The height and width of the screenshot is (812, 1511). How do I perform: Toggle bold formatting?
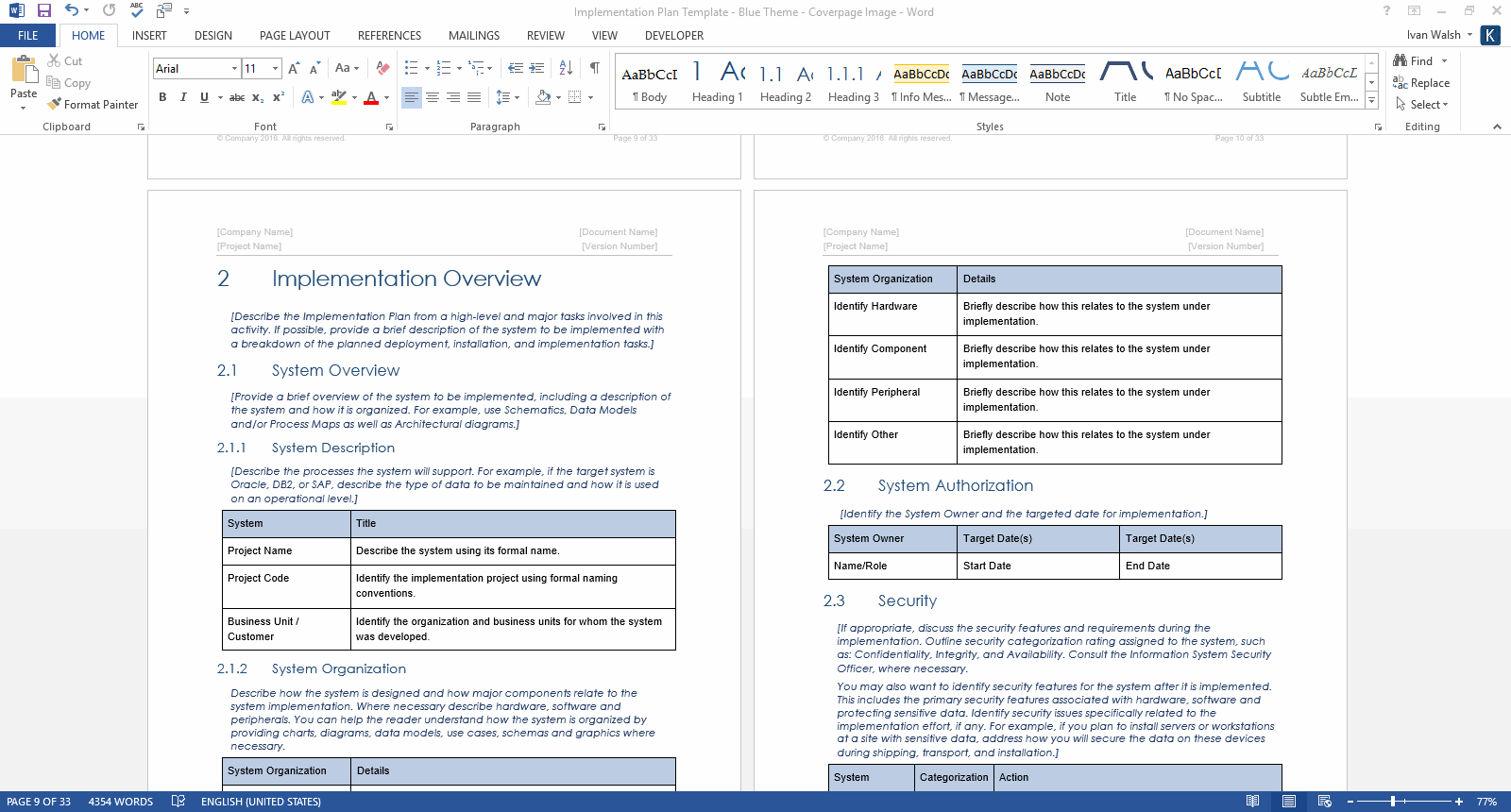point(162,97)
